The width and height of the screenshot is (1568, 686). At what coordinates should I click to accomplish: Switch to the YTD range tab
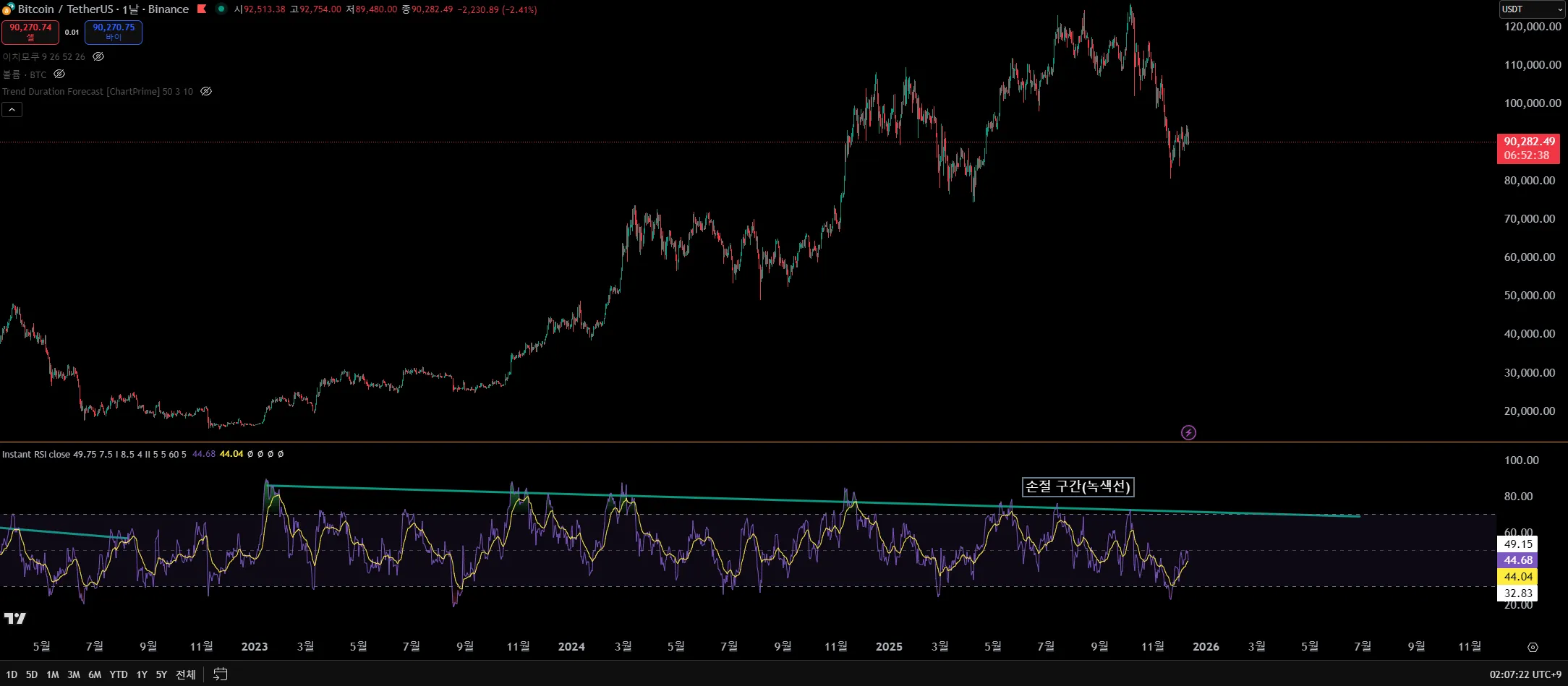119,674
